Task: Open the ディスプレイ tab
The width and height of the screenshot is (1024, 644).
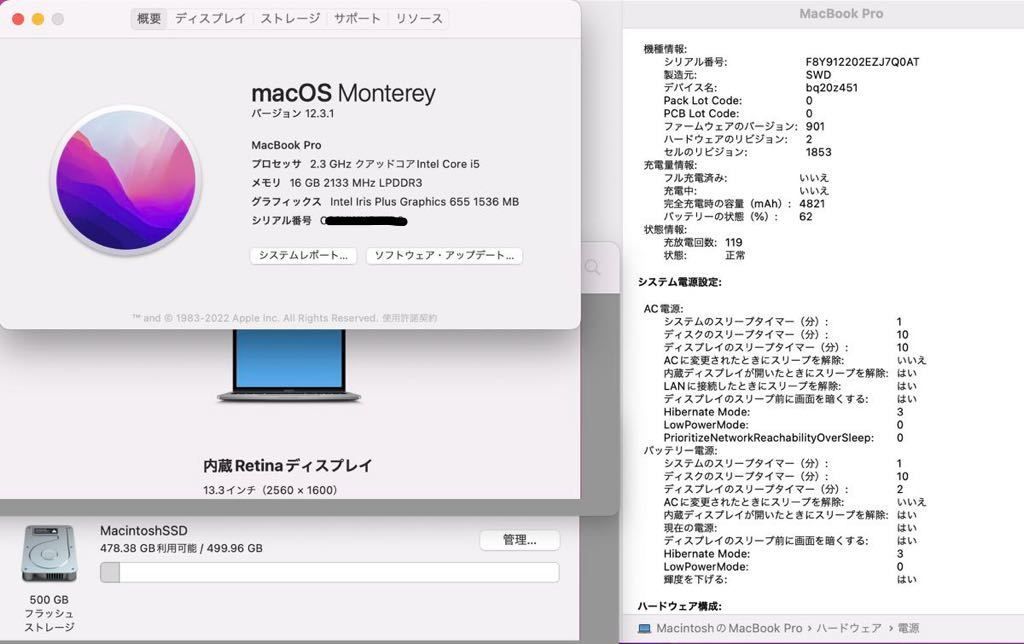Action: [210, 19]
